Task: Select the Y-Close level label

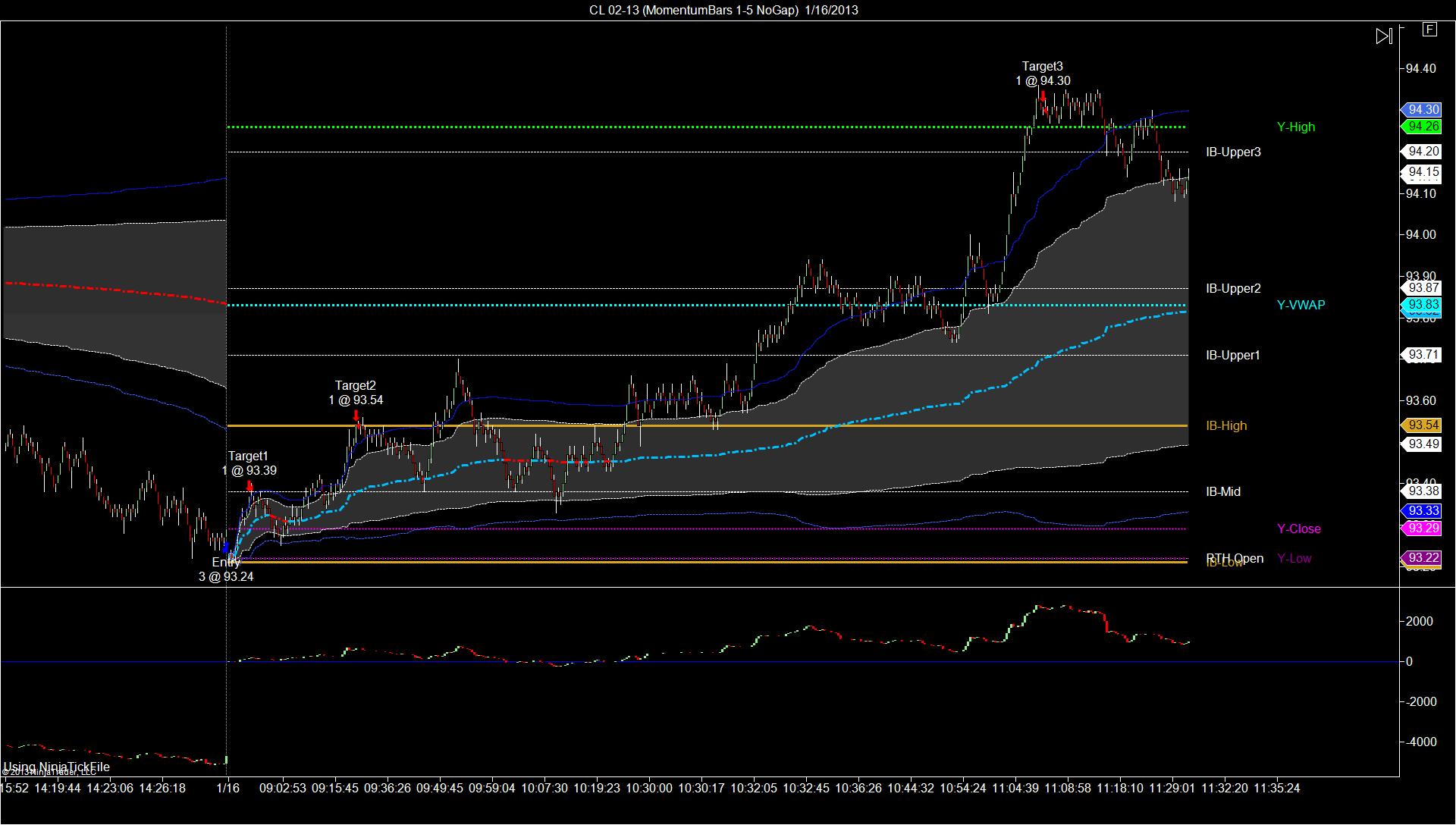Action: 1298,529
